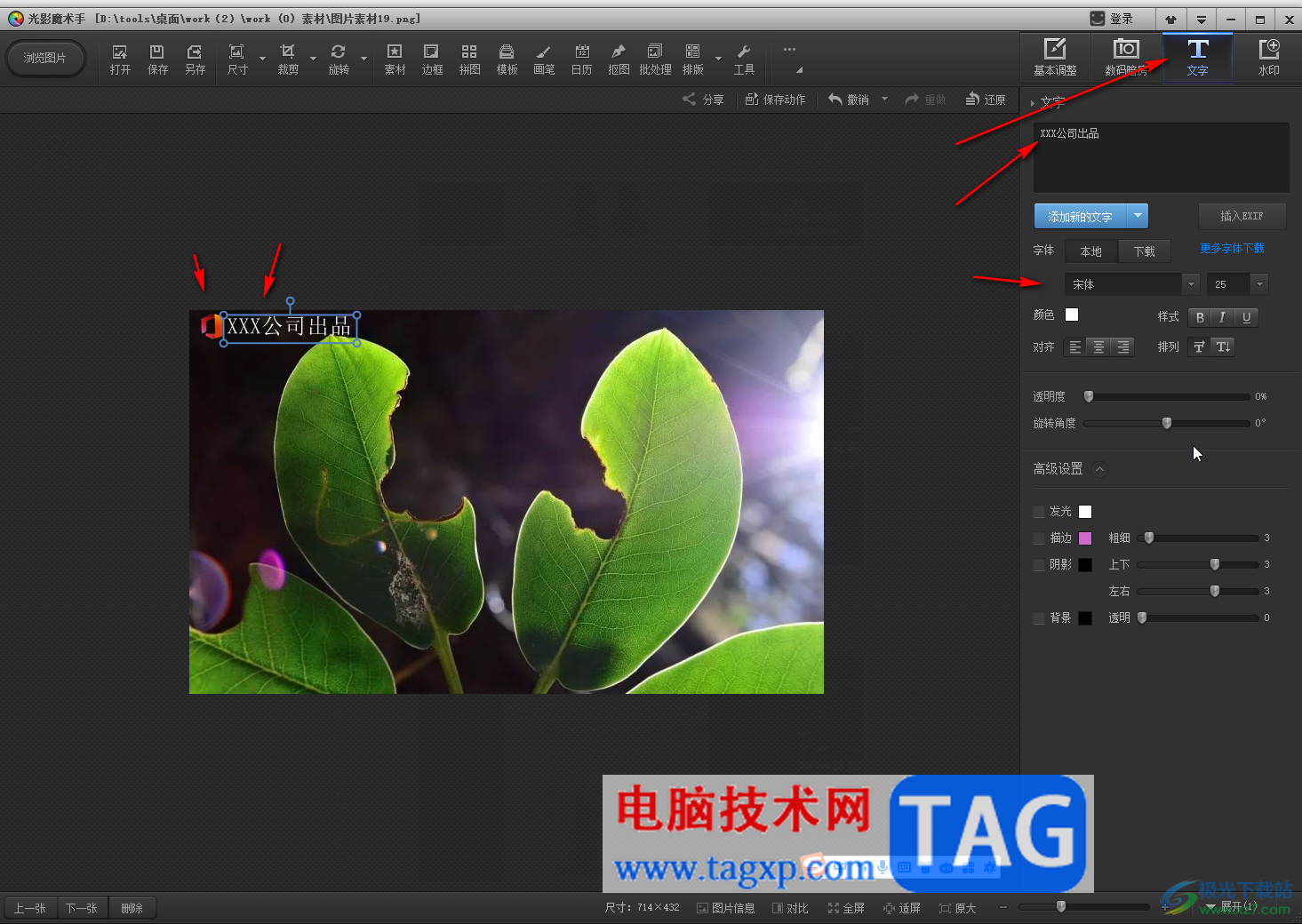This screenshot has width=1302, height=924.
Task: Switch to 水印 watermark tab
Action: (x=1268, y=58)
